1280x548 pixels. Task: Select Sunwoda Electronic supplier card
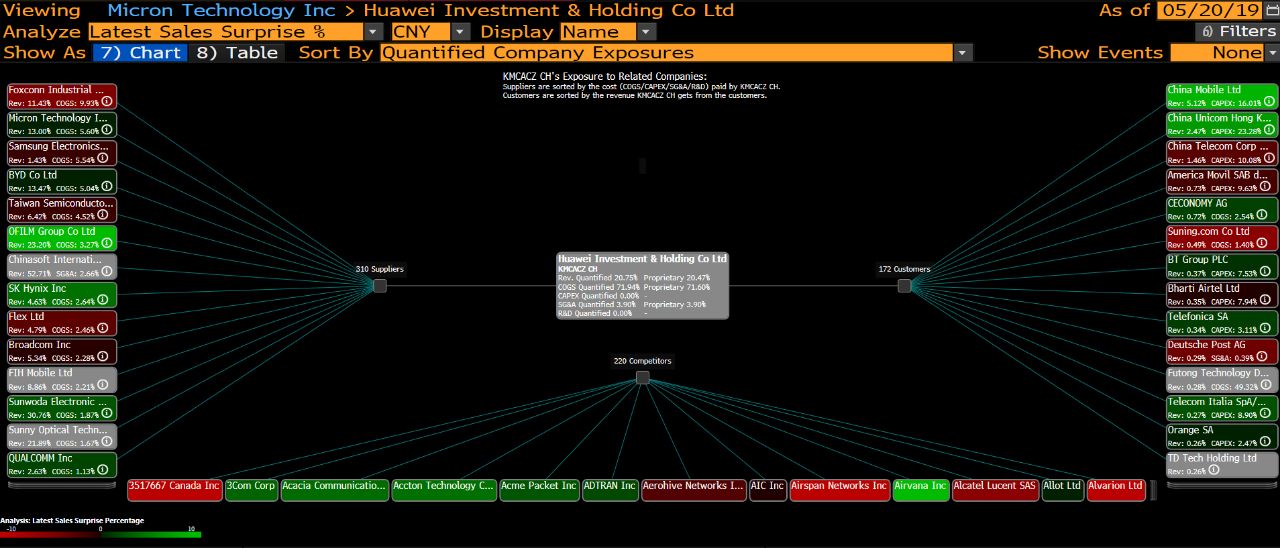click(x=62, y=408)
